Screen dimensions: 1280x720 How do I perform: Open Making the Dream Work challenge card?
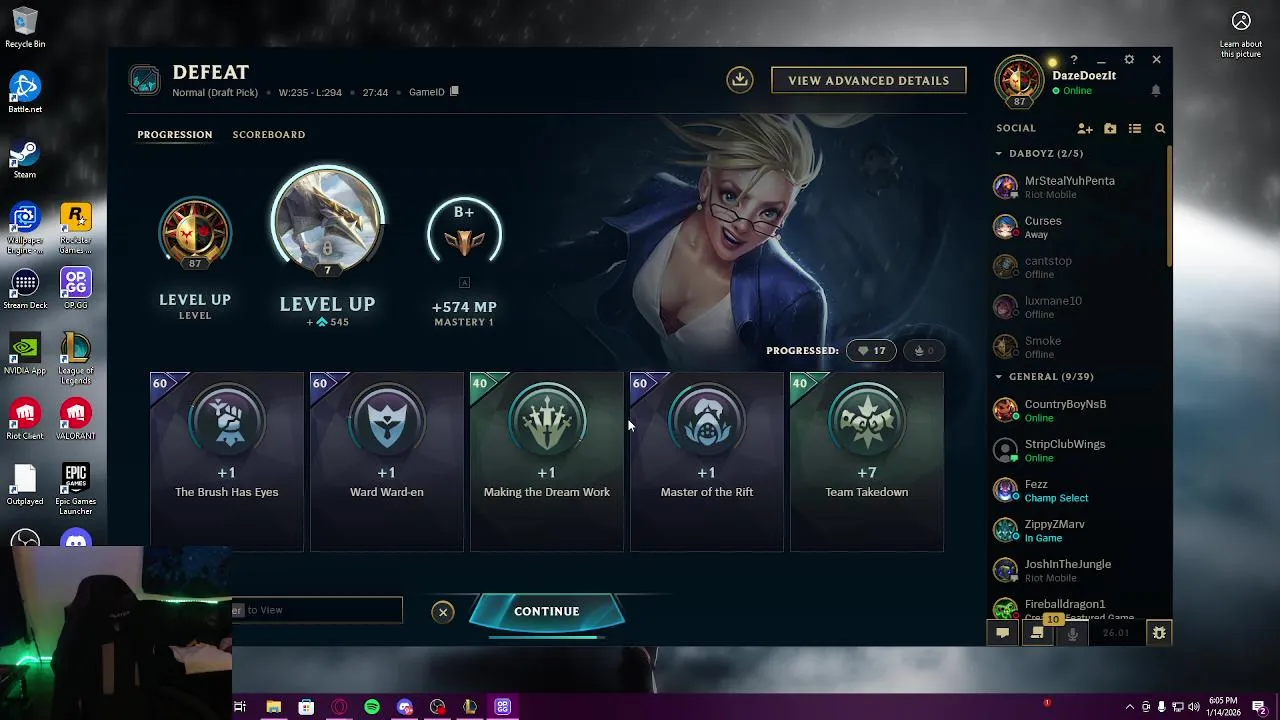pos(547,461)
